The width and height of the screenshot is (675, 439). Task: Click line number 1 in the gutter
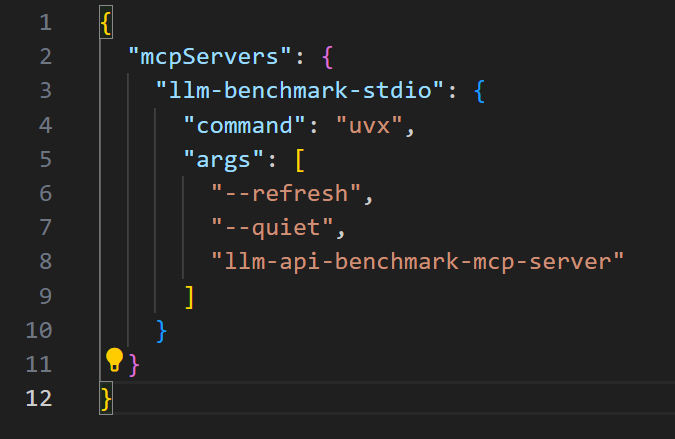coord(45,23)
